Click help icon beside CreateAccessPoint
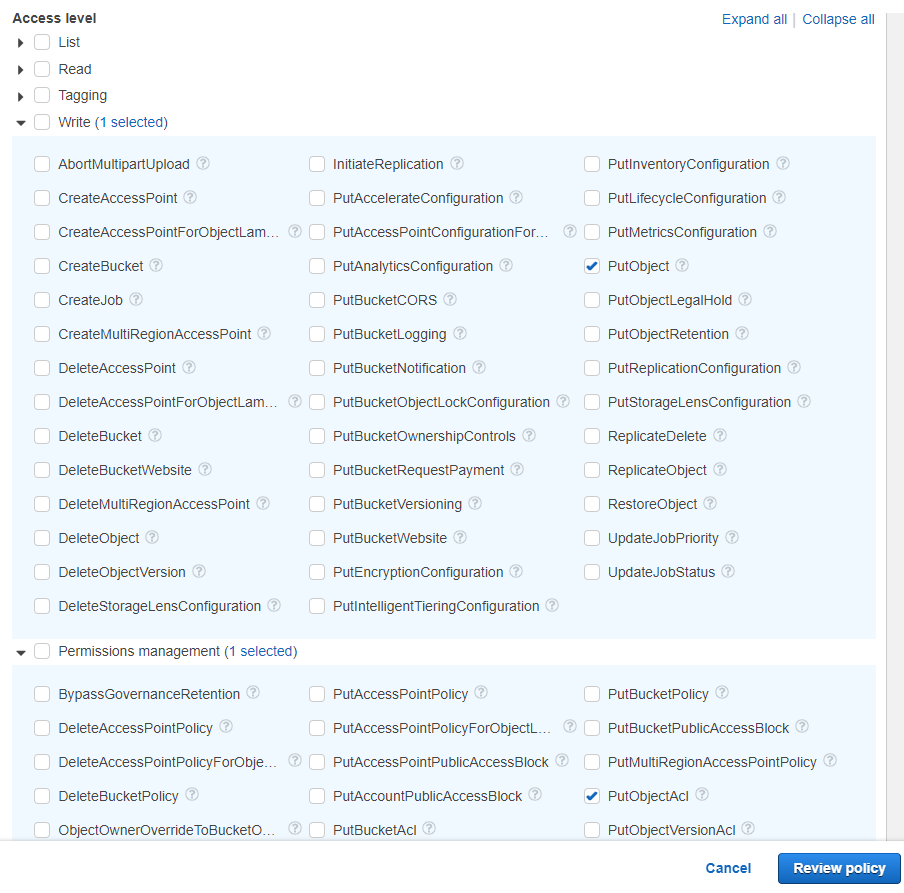Image resolution: width=904 pixels, height=893 pixels. pos(190,198)
